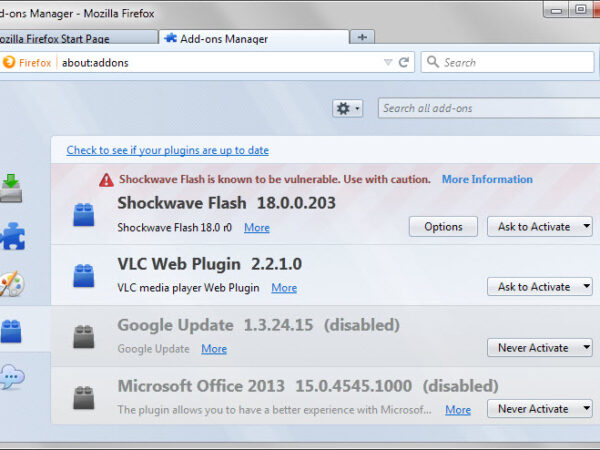Expand VLC Web Plugin activation dropdown
The height and width of the screenshot is (450, 600).
click(541, 287)
